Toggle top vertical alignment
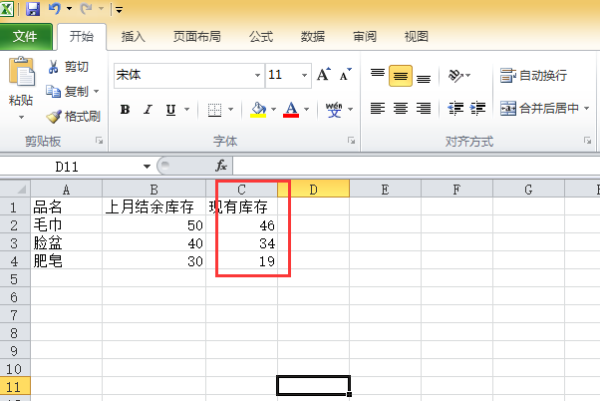 (x=378, y=75)
